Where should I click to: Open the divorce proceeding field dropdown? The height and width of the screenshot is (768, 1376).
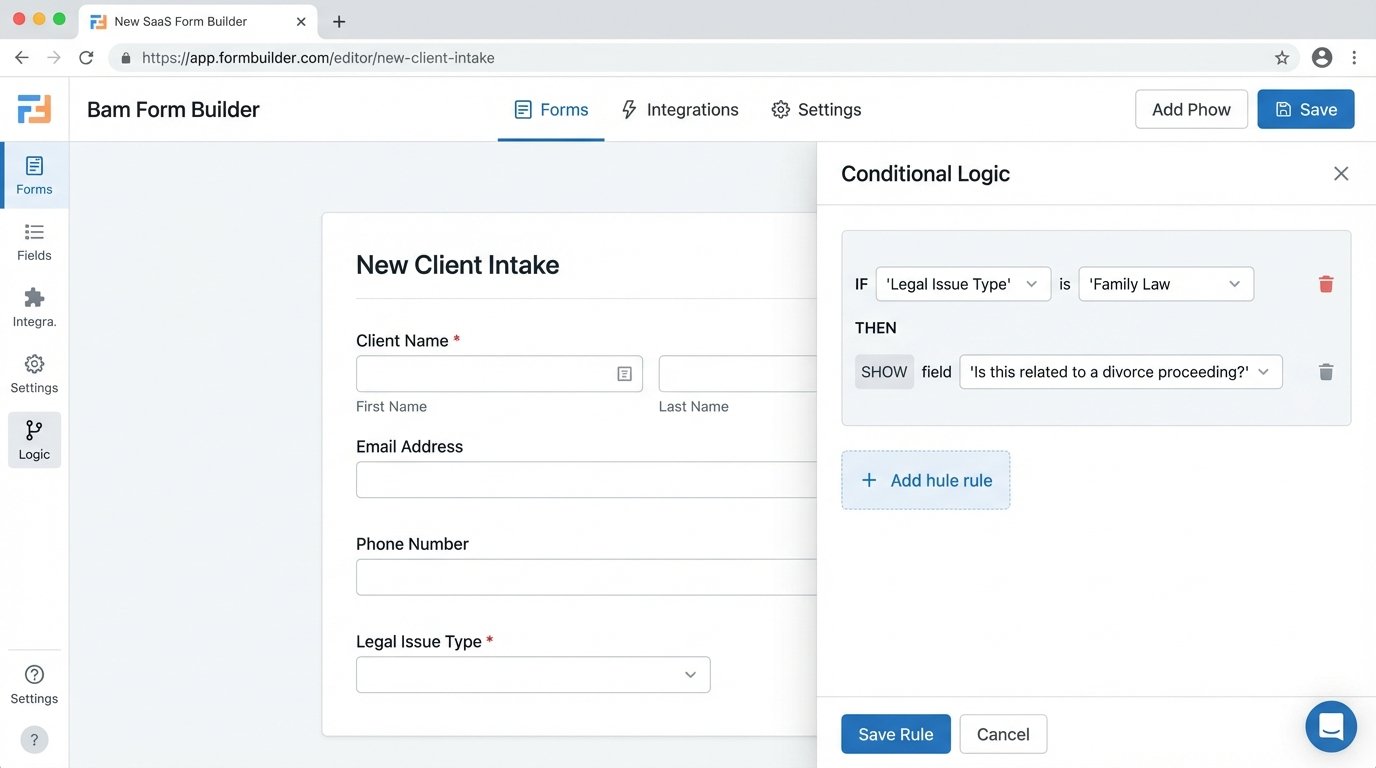pos(1120,371)
